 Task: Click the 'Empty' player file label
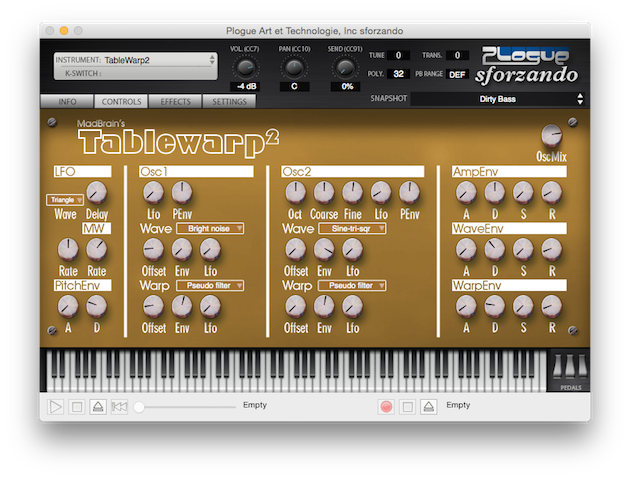tap(255, 405)
